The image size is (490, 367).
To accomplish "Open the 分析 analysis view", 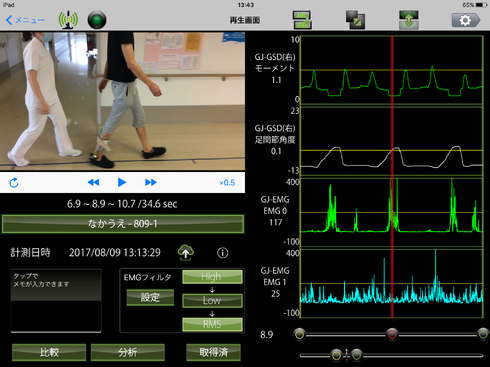I will point(128,352).
